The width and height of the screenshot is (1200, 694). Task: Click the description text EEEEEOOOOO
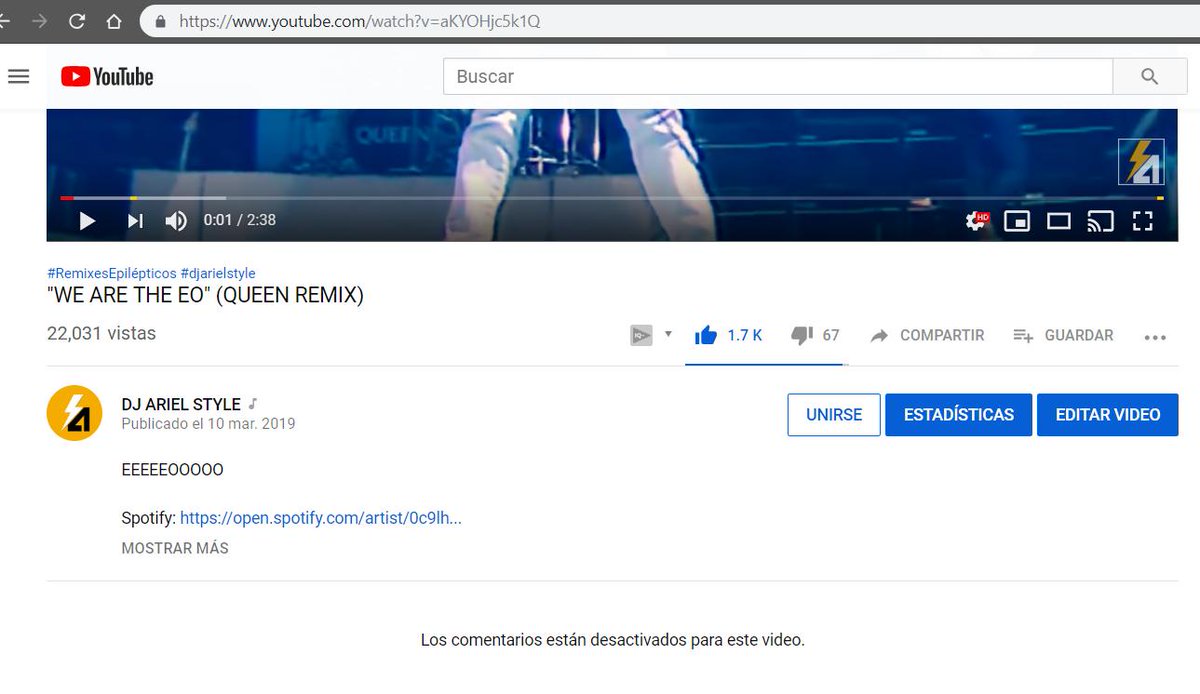pyautogui.click(x=172, y=469)
